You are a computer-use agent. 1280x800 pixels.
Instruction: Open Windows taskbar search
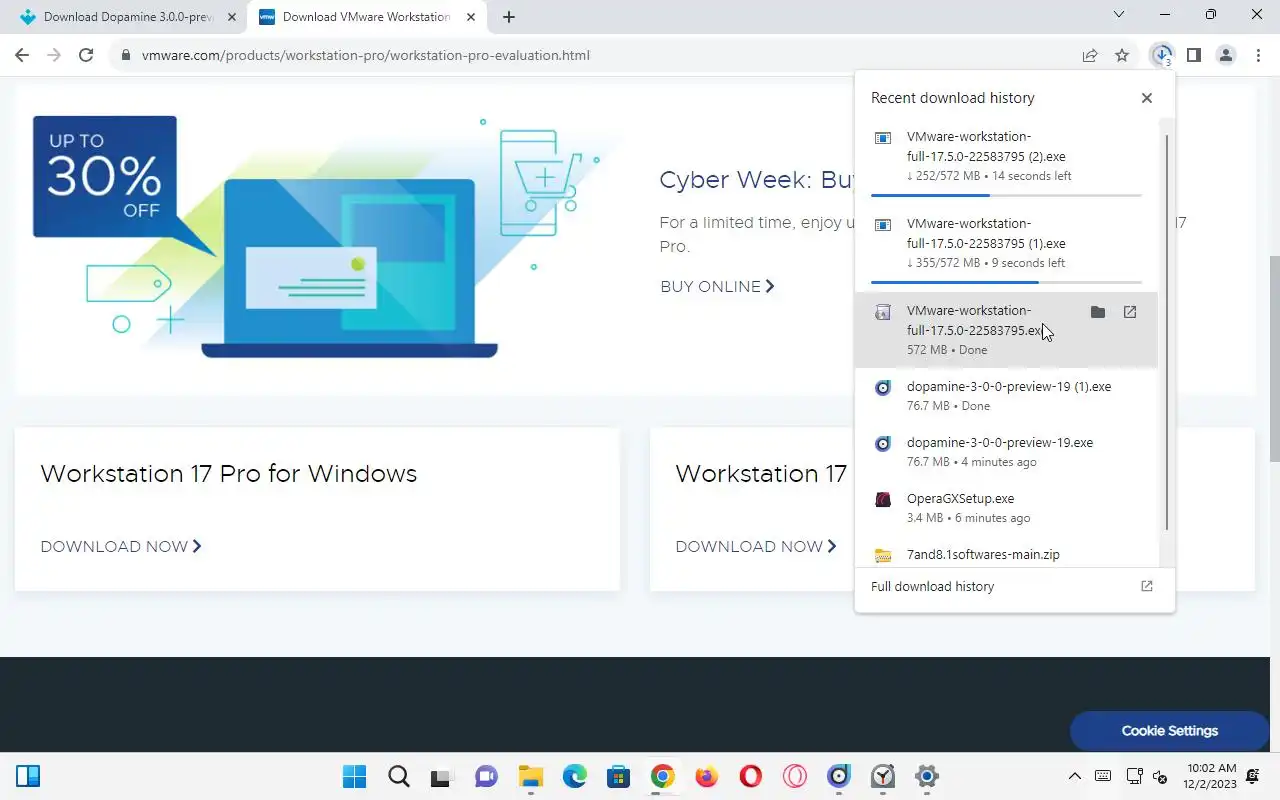(399, 776)
